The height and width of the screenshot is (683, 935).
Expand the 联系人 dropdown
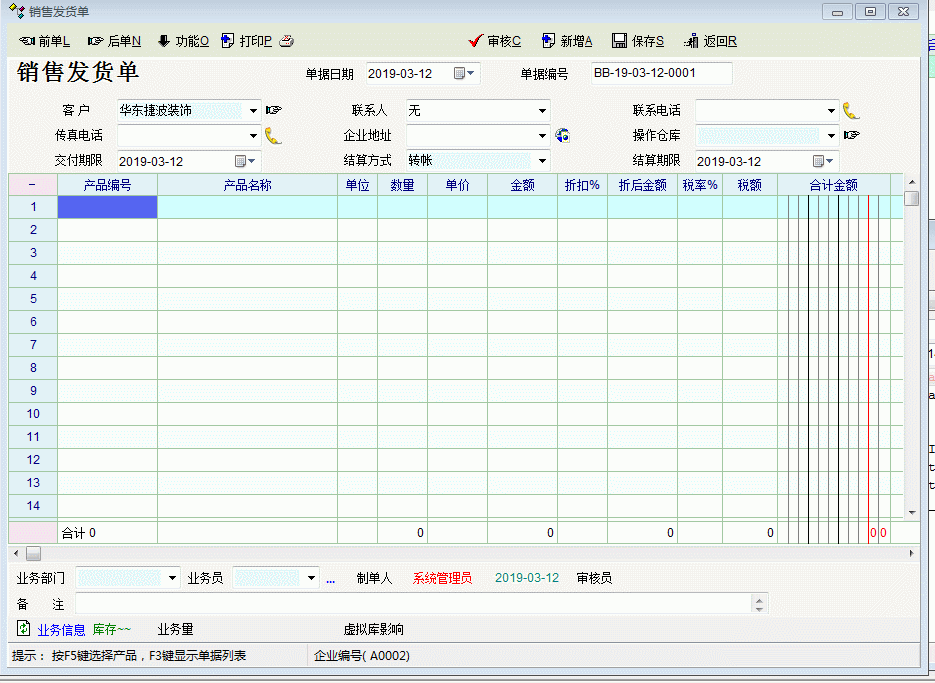point(543,111)
